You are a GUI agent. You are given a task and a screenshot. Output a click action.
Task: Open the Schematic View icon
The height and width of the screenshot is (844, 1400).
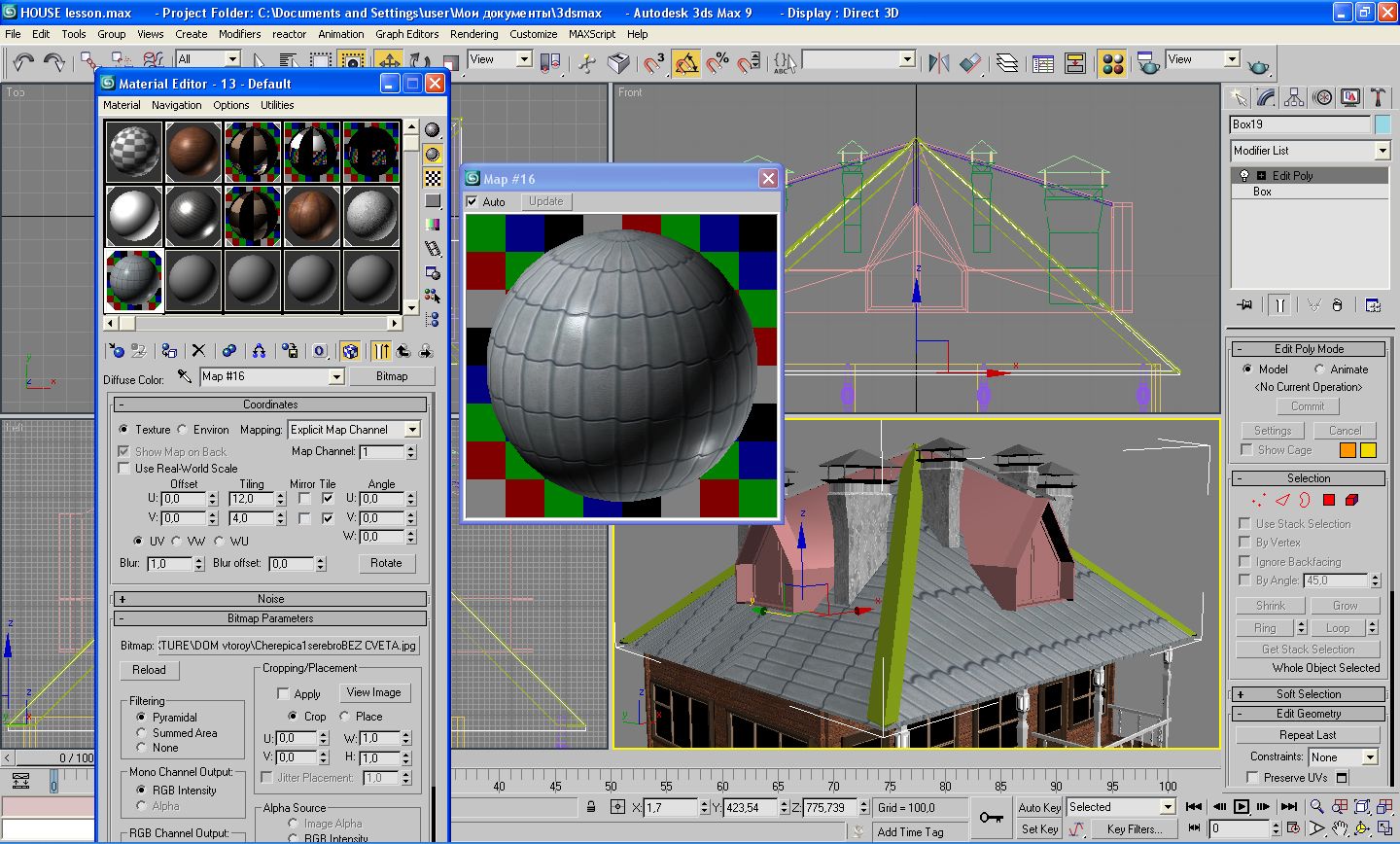(1075, 63)
